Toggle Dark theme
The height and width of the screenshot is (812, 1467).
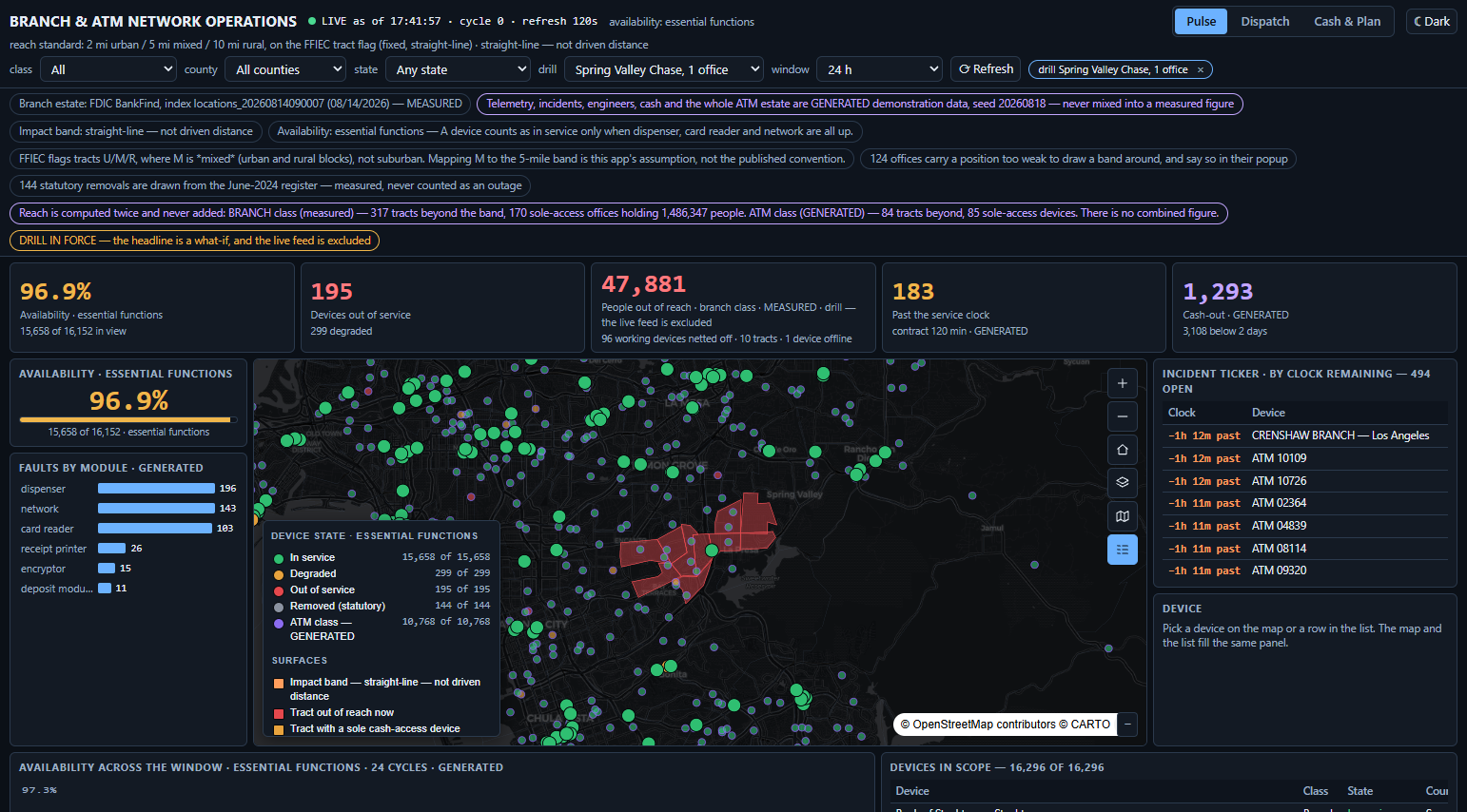(1432, 21)
